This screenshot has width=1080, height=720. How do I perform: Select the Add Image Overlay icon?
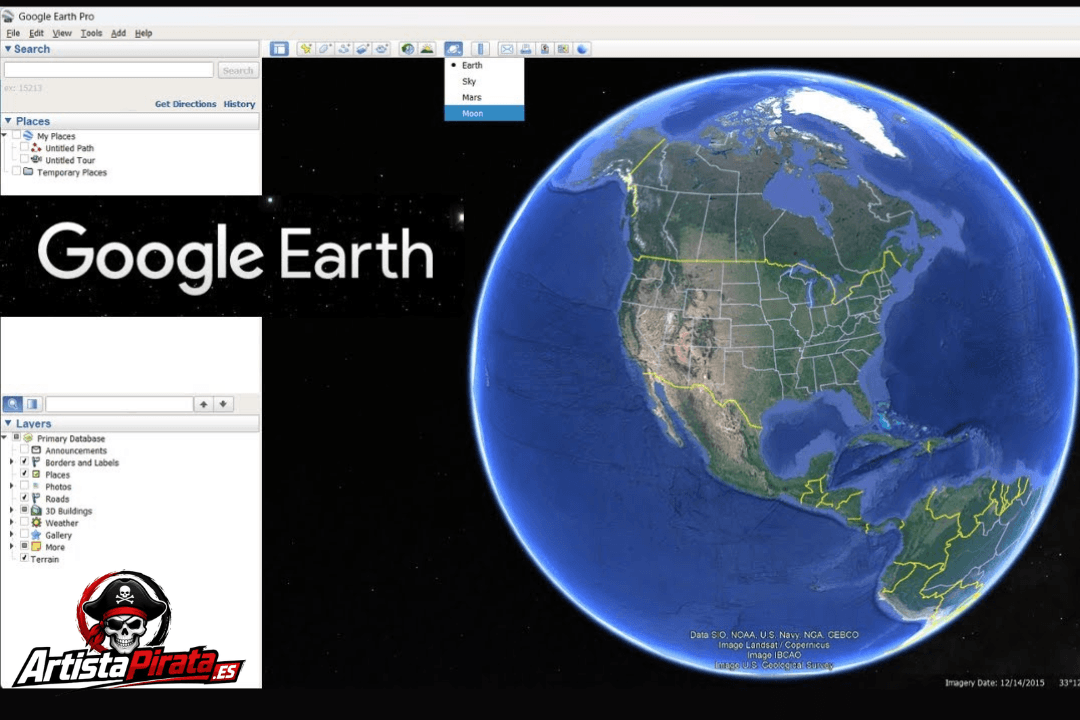click(362, 49)
